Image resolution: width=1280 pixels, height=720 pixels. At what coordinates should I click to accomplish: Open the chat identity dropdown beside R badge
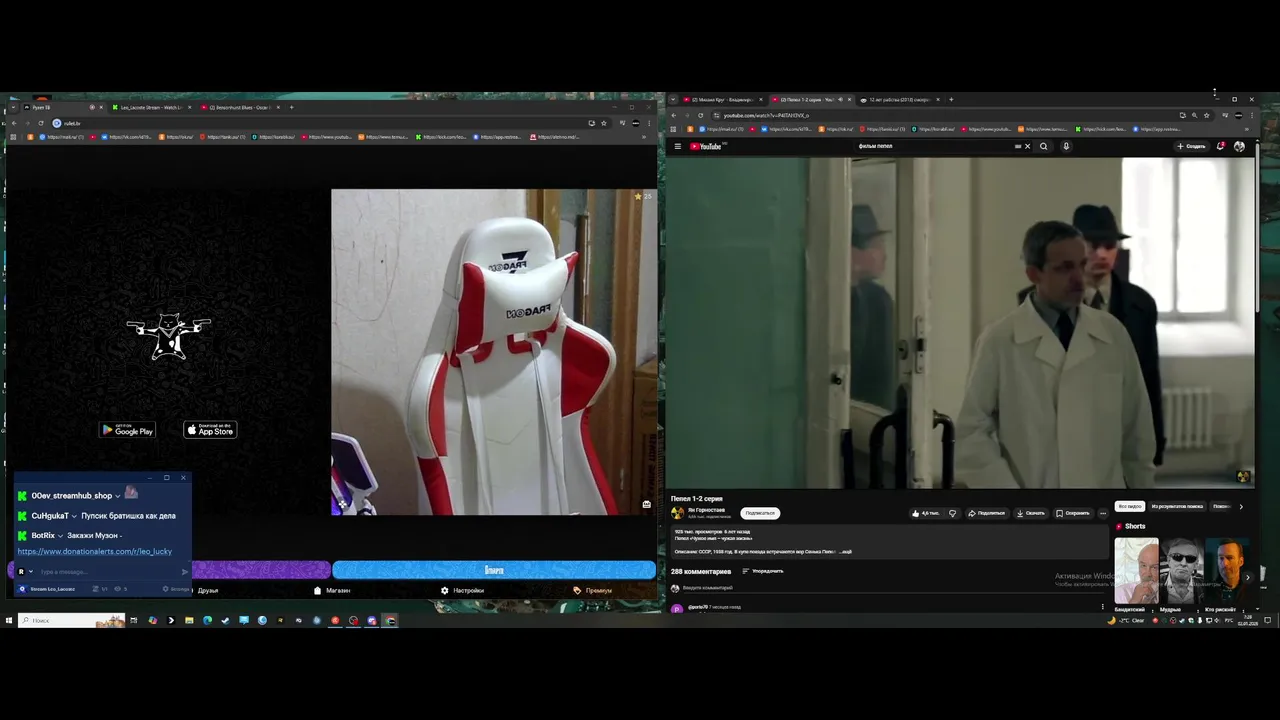(x=31, y=572)
